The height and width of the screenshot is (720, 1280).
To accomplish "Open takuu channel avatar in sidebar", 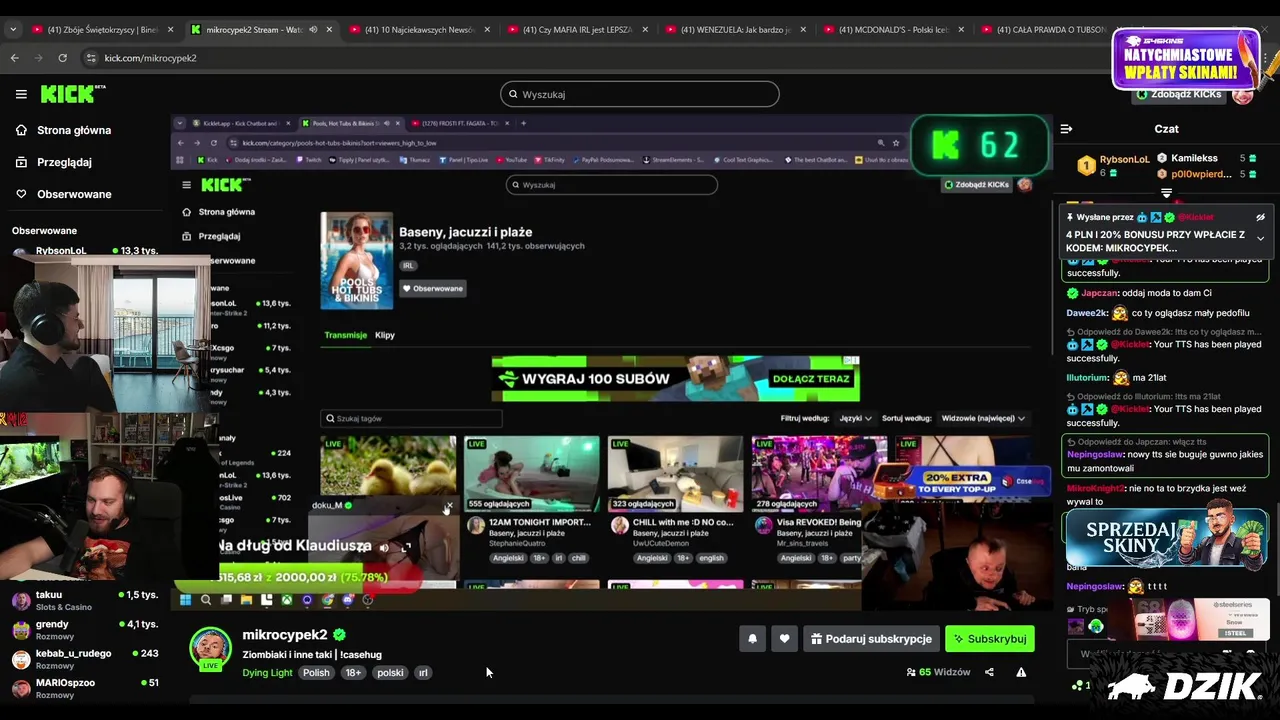I will [21, 600].
